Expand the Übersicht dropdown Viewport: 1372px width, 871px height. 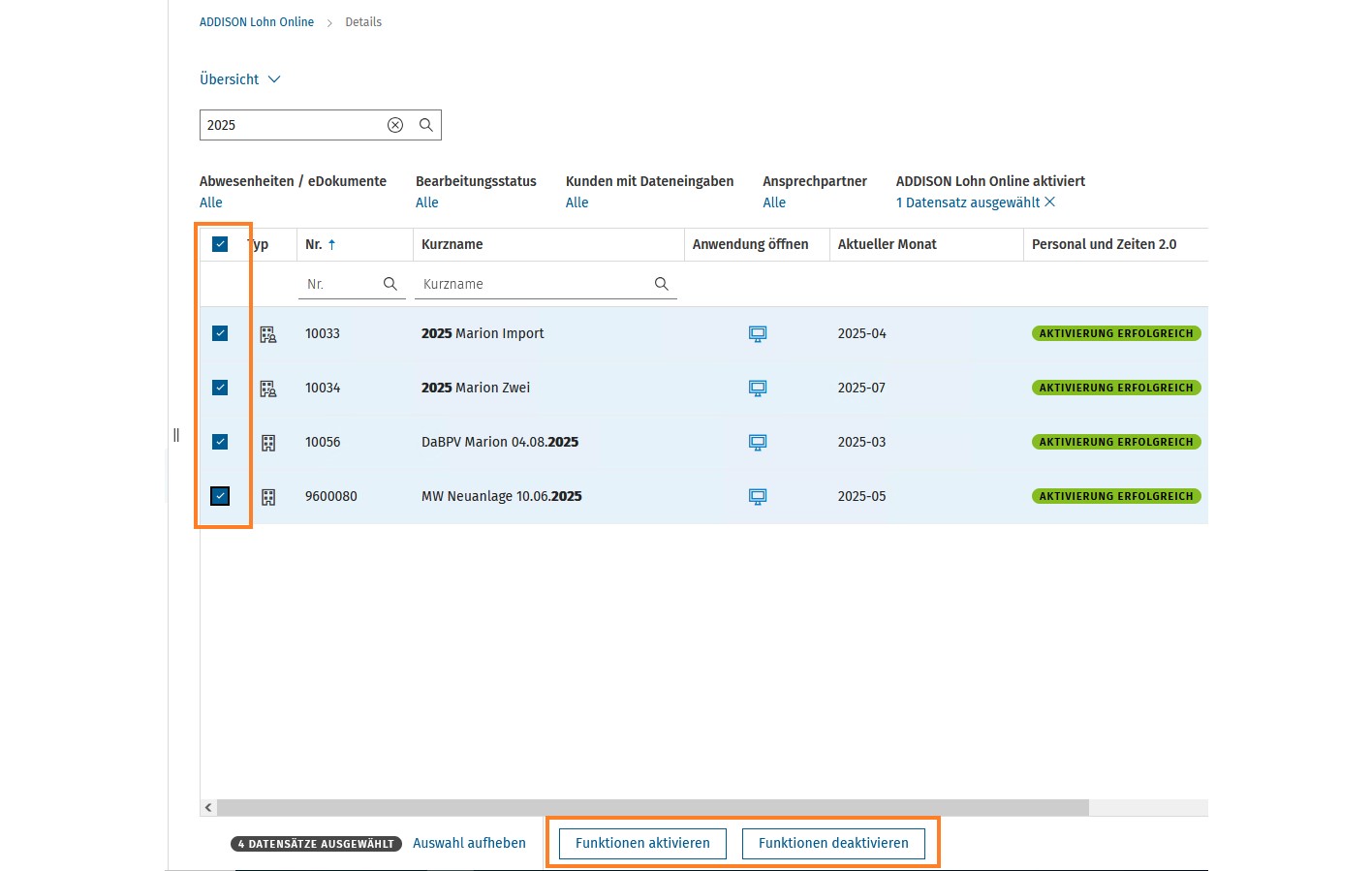pos(240,79)
